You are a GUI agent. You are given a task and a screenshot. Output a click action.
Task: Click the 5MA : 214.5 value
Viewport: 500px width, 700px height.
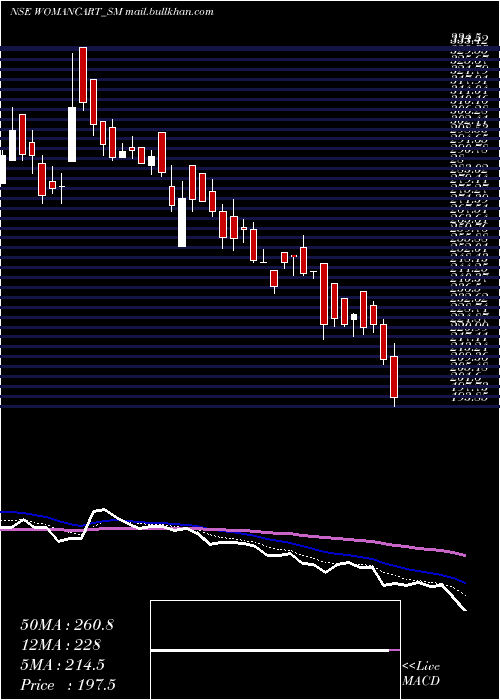click(62, 665)
